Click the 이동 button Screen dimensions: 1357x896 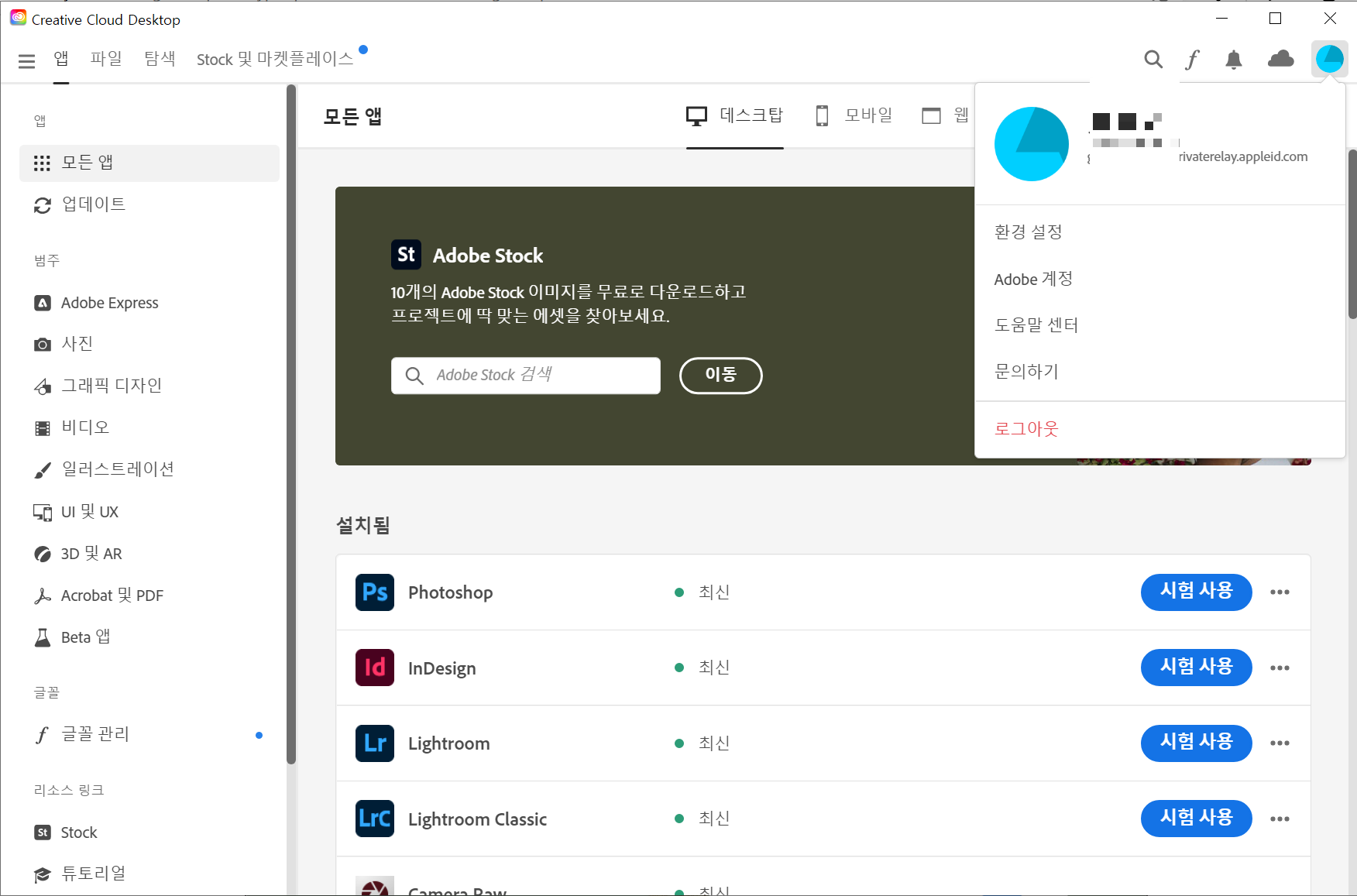point(721,376)
